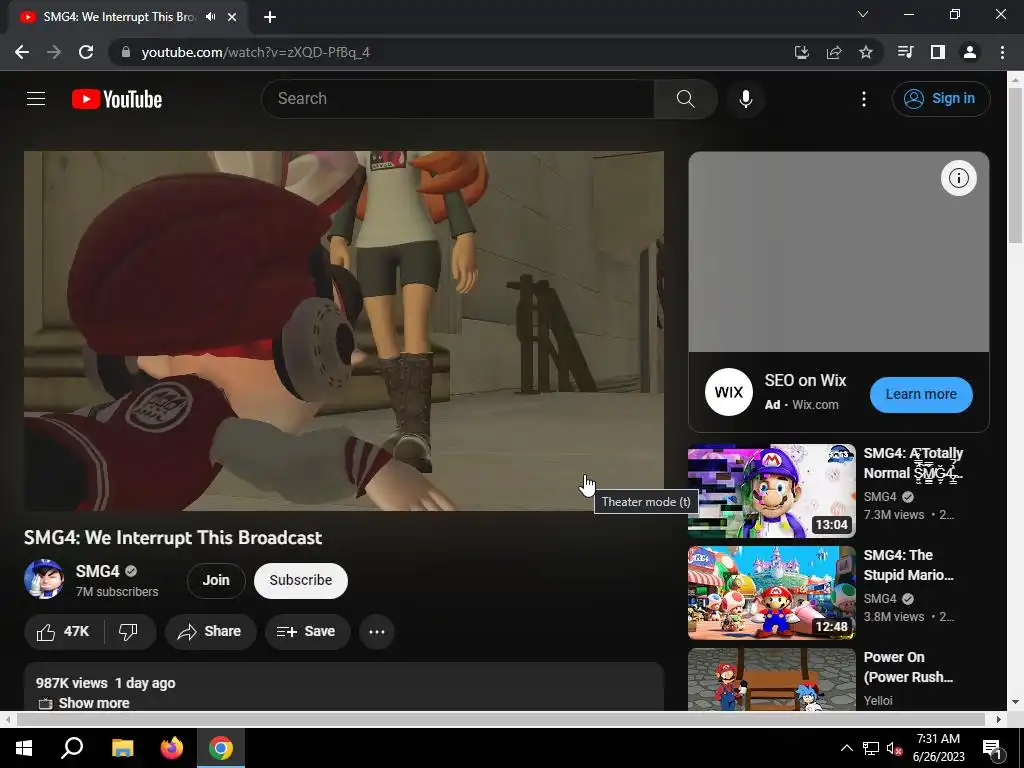1024x768 pixels.
Task: Click the scroll down arrow
Action: (1015, 702)
